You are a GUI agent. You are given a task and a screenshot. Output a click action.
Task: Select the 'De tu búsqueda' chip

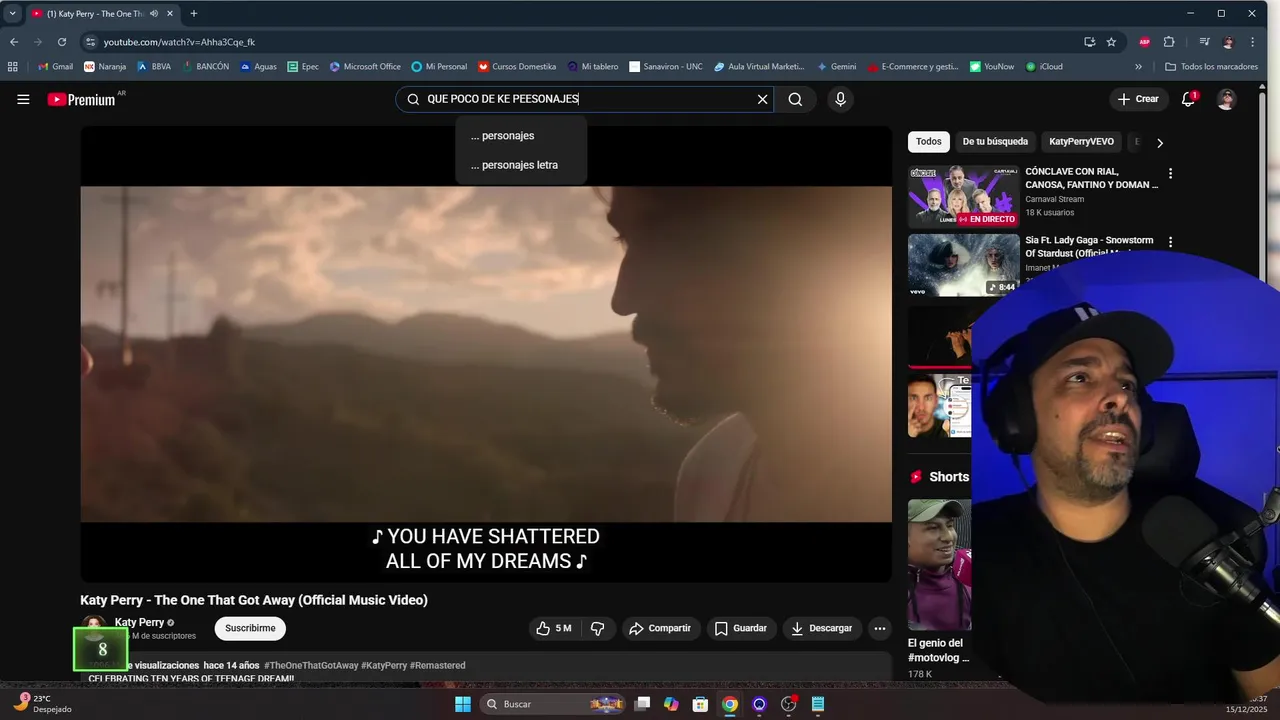[x=995, y=141]
